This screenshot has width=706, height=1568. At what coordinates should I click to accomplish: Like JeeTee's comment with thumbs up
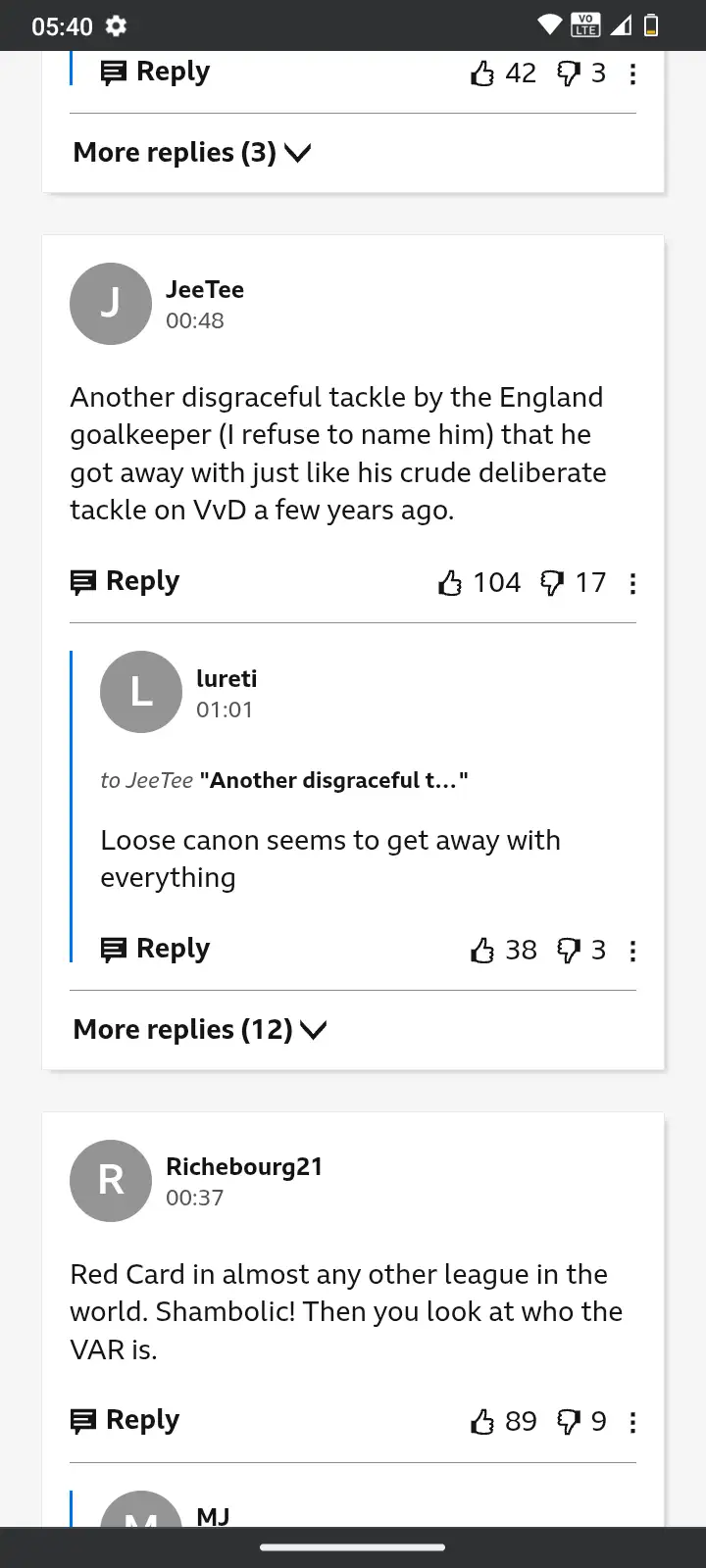[x=450, y=583]
